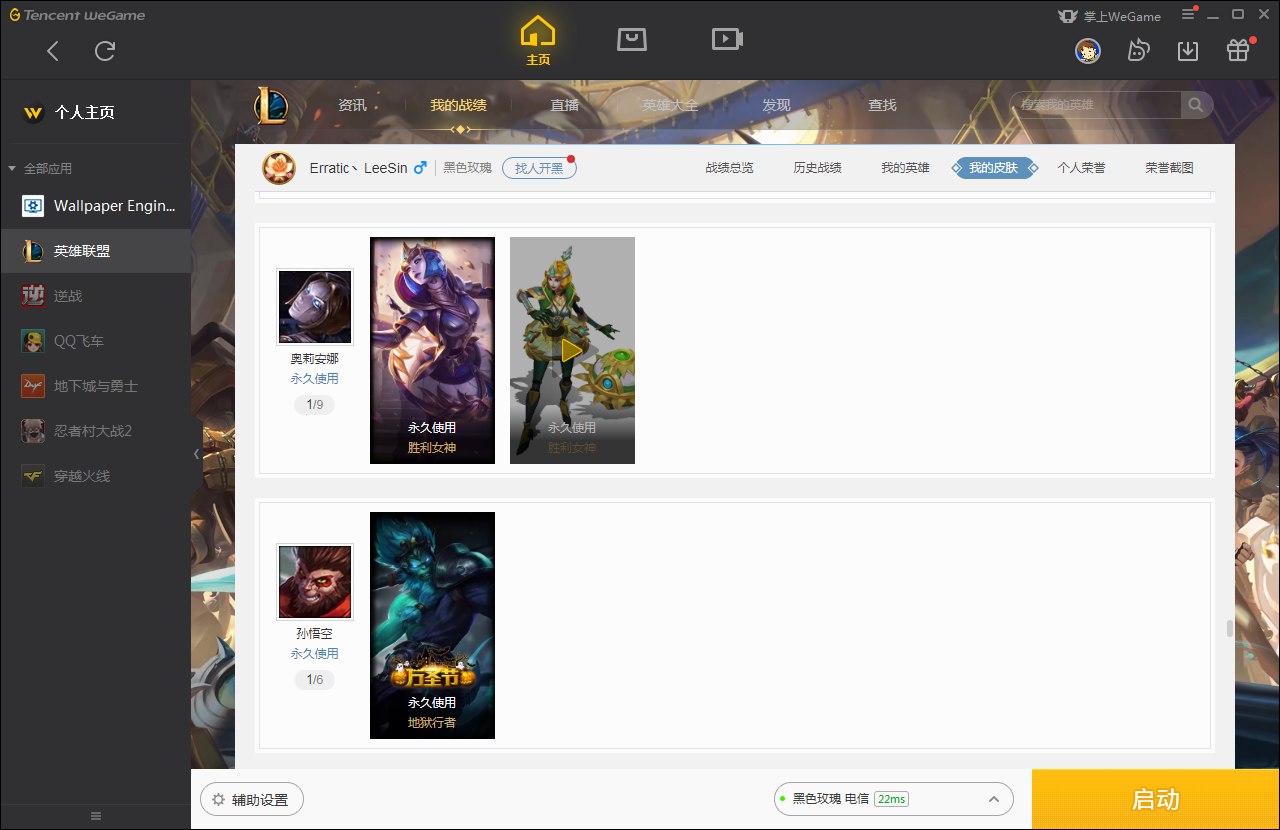Open the 英雄大全 tab

click(670, 105)
